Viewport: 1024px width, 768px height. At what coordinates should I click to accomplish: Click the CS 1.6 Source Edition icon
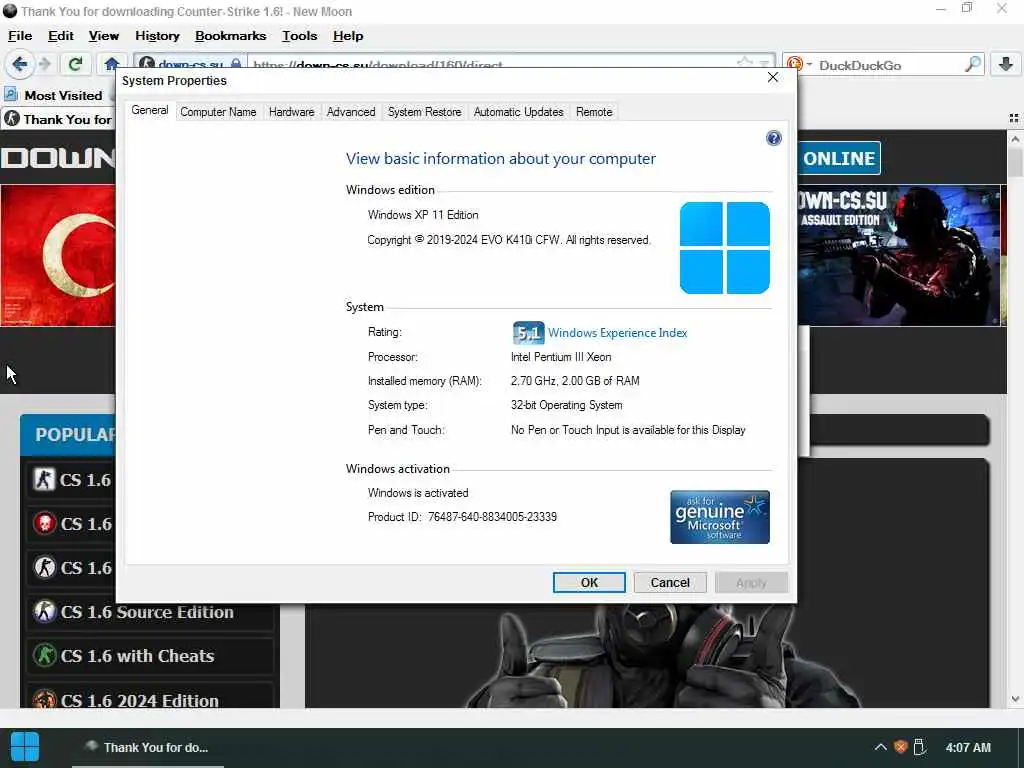44,612
